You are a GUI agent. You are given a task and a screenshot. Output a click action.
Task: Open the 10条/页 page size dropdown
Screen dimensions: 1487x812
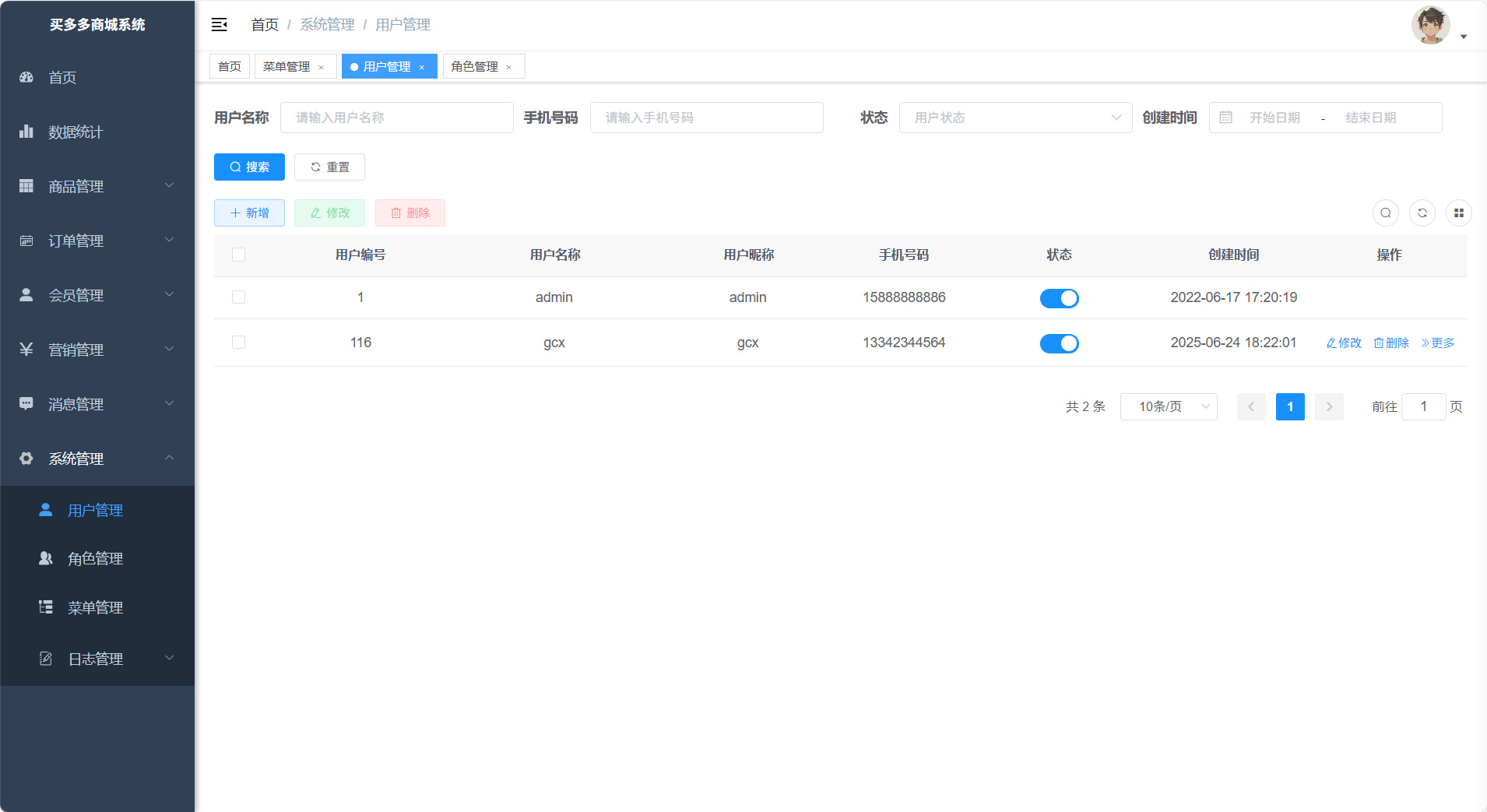pos(1168,406)
